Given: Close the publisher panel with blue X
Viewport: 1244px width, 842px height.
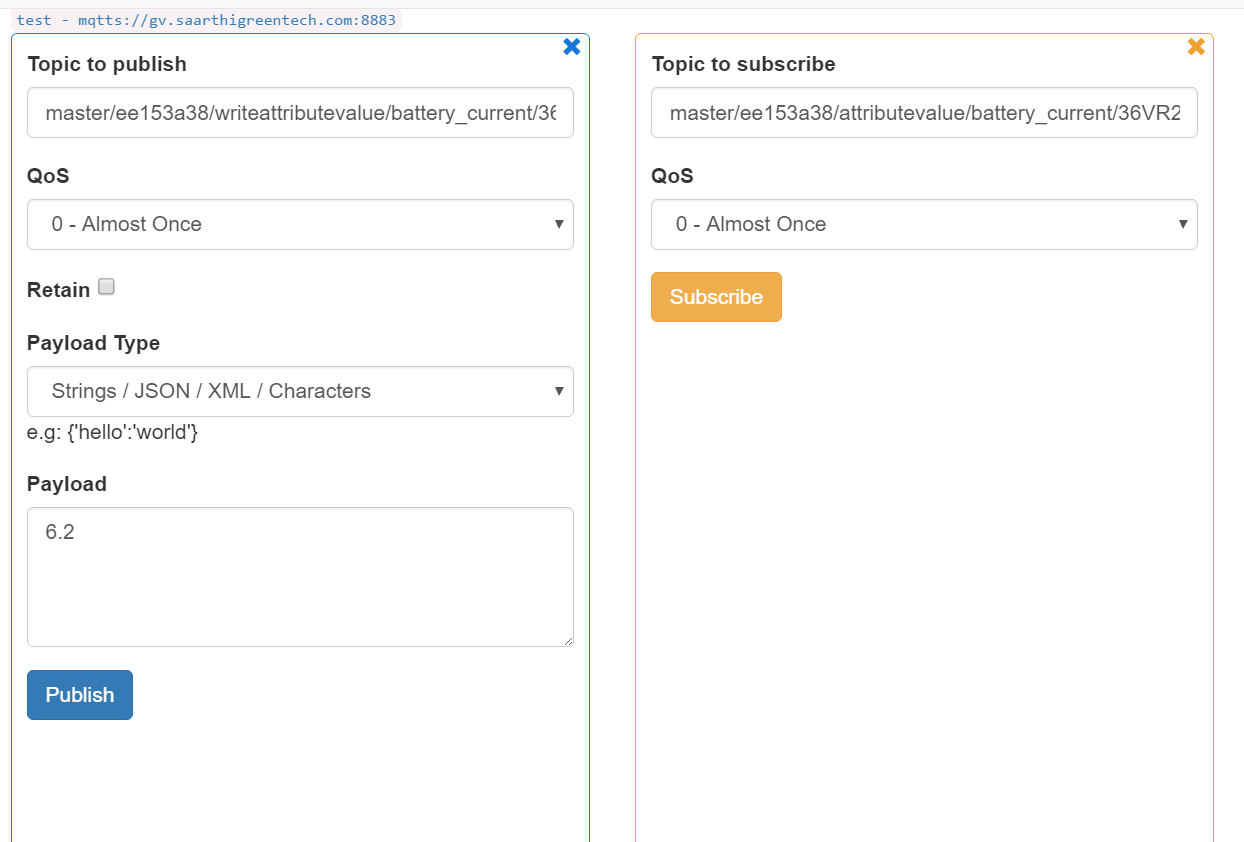Looking at the screenshot, I should (571, 47).
